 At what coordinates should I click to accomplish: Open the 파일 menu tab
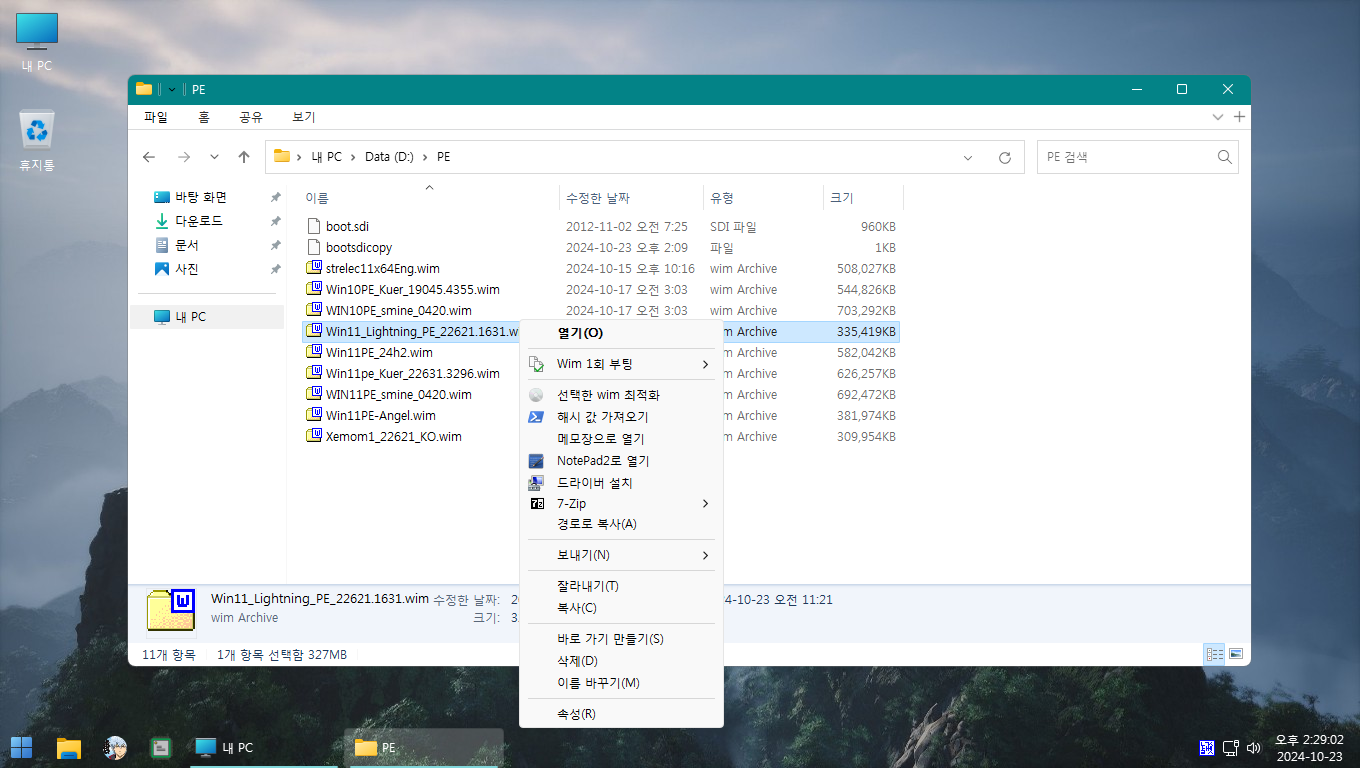click(156, 117)
